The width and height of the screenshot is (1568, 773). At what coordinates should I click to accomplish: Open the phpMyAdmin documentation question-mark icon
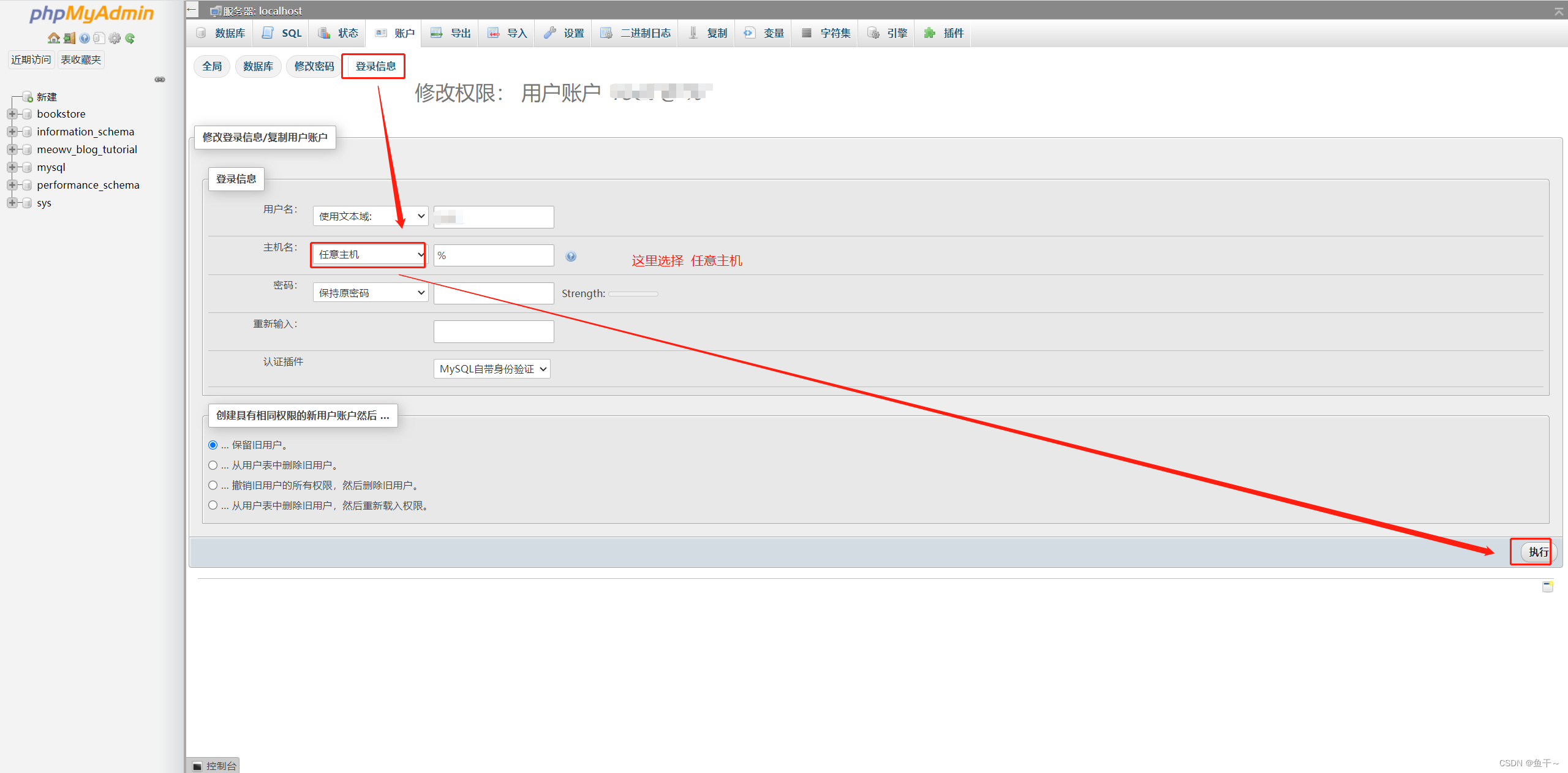pyautogui.click(x=85, y=38)
